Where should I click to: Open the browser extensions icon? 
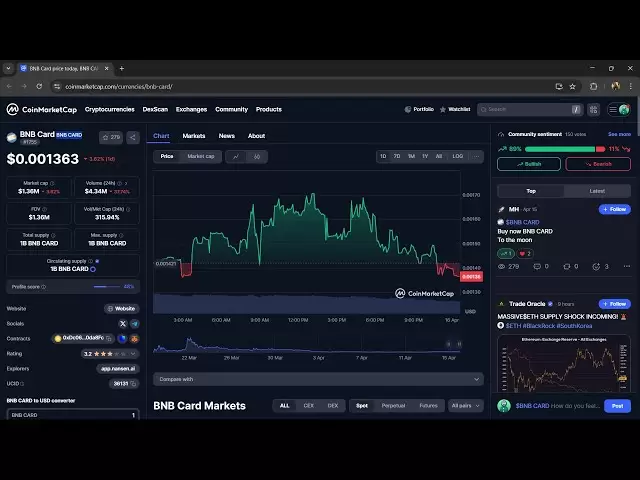tap(593, 87)
